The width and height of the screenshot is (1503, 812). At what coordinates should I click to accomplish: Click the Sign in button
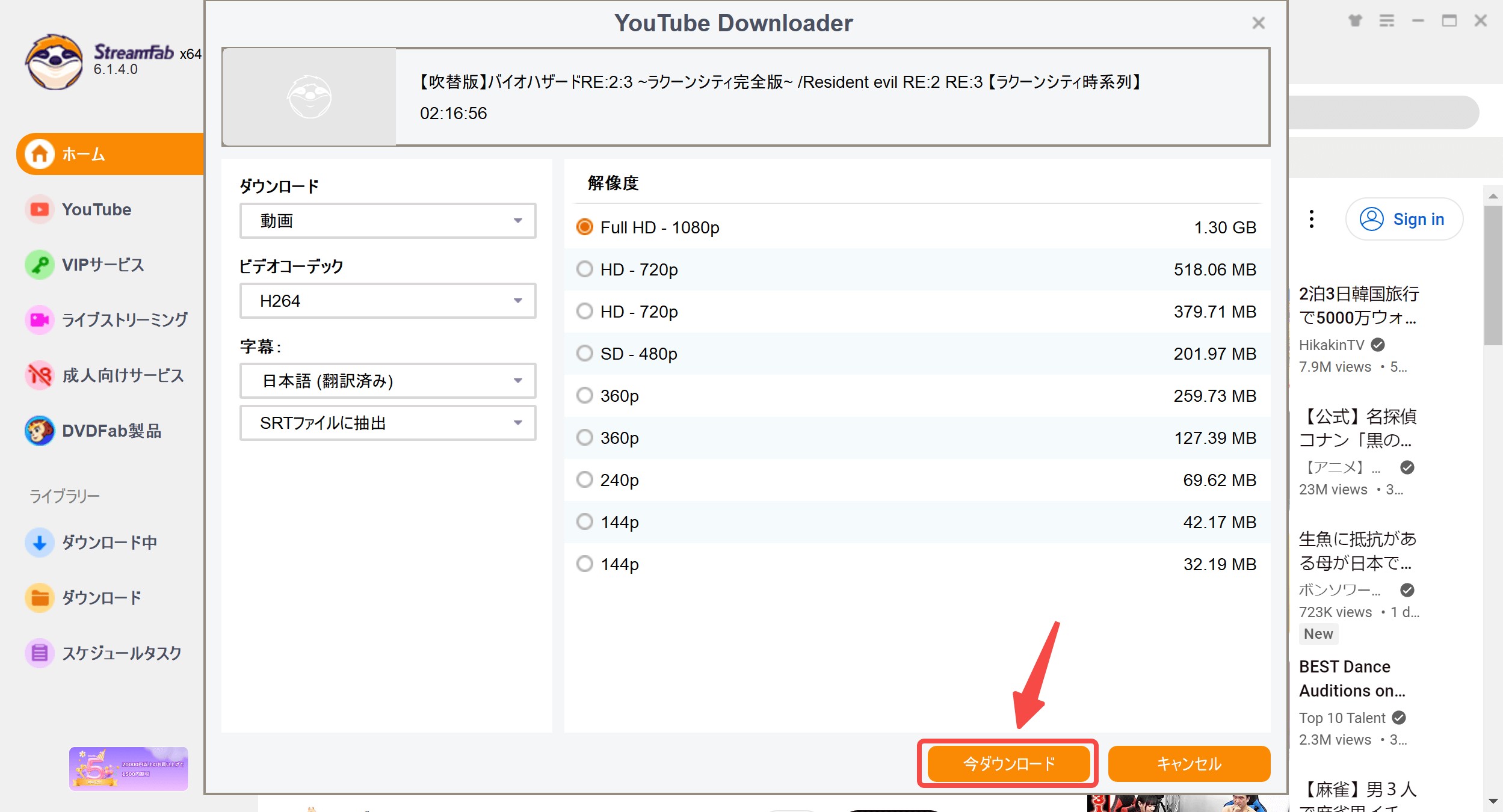tap(1404, 219)
